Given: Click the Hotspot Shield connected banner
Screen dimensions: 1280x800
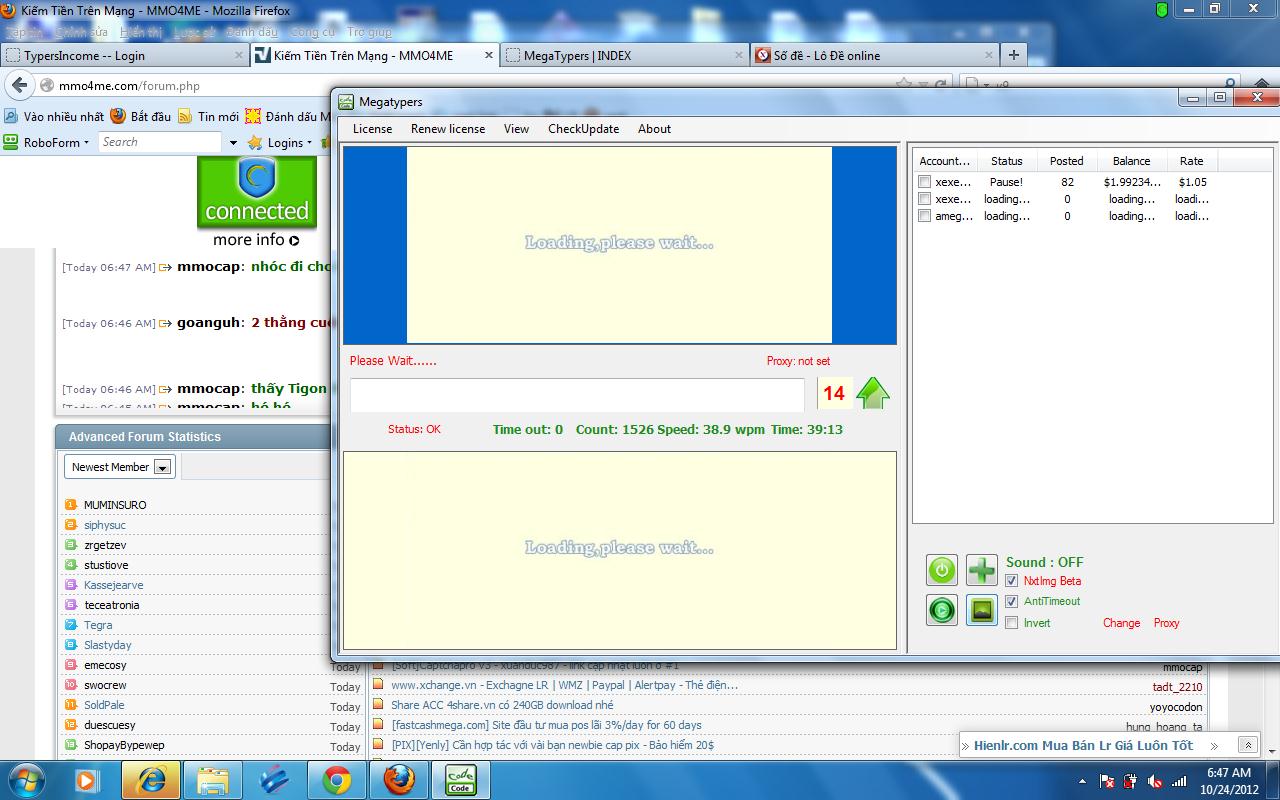Looking at the screenshot, I should [x=257, y=193].
